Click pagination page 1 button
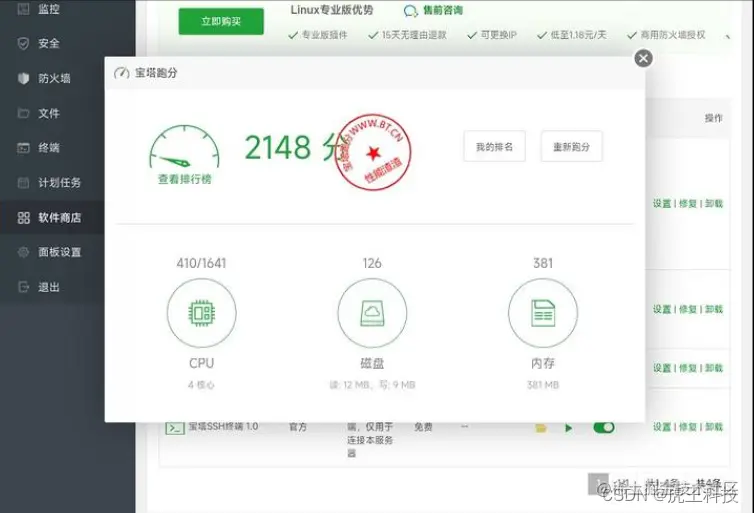 [x=598, y=484]
